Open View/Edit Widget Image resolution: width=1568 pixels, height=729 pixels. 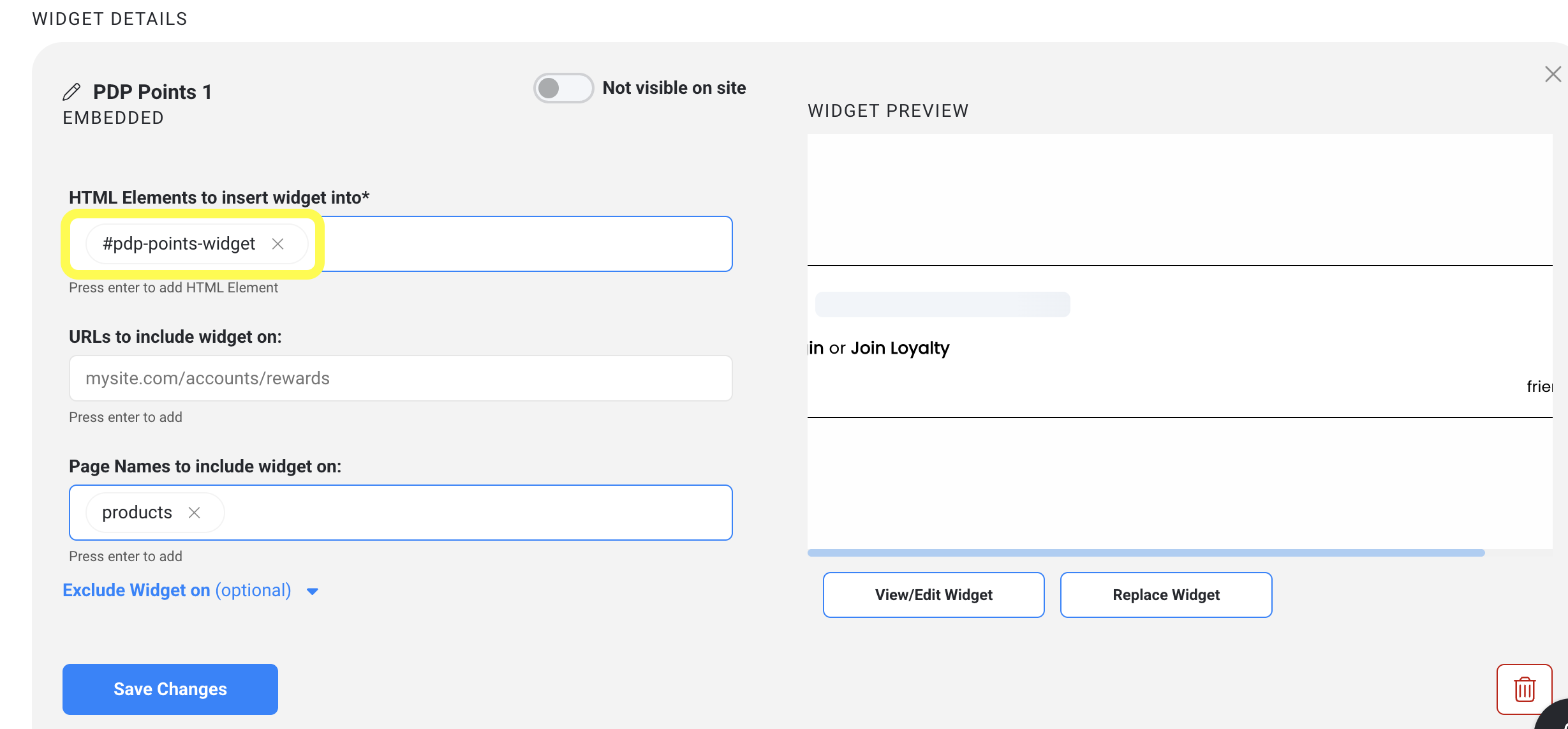933,595
